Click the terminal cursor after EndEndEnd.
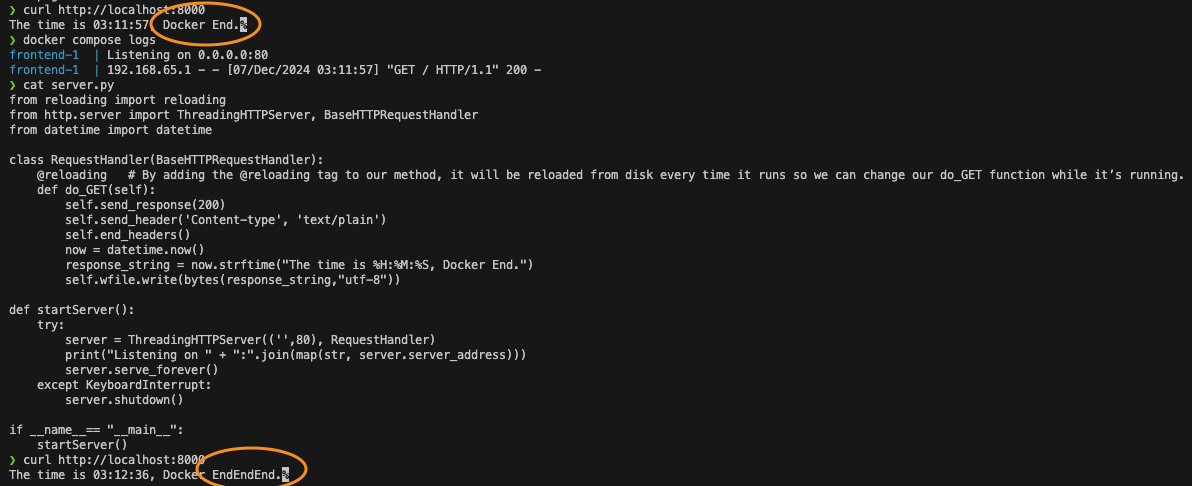Viewport: 1192px width, 486px height. pyautogui.click(x=285, y=475)
